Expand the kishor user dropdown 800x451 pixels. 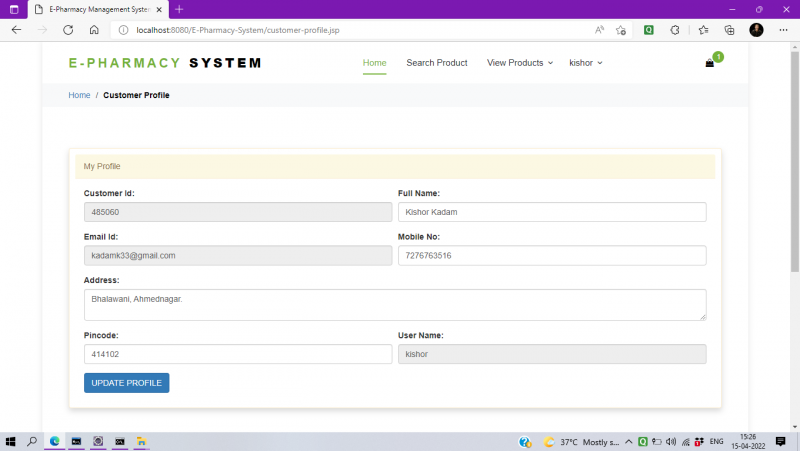point(586,63)
